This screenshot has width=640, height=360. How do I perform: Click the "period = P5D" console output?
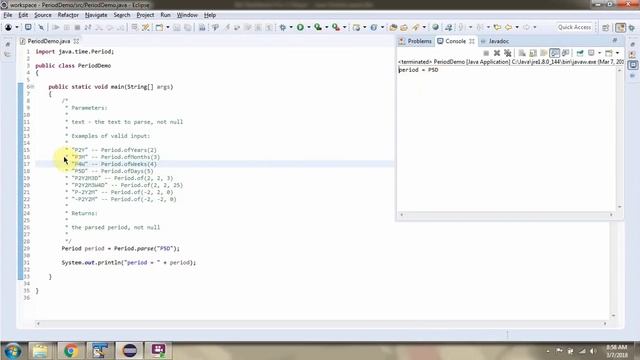tap(418, 70)
